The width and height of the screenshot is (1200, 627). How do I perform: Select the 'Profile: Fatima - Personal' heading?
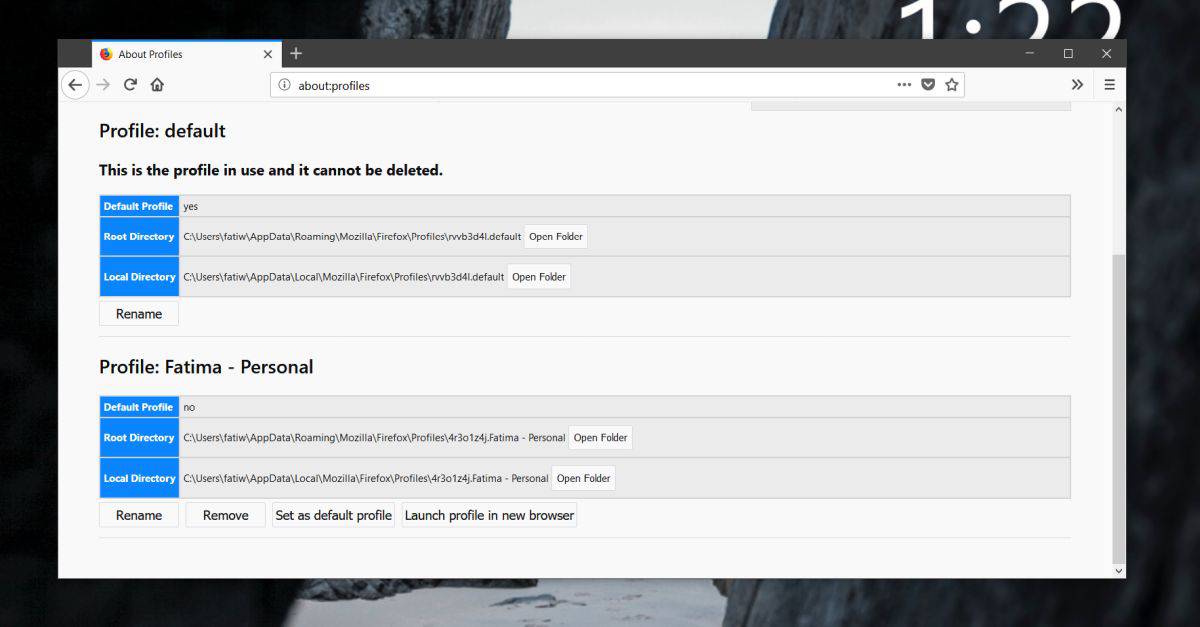pos(206,367)
